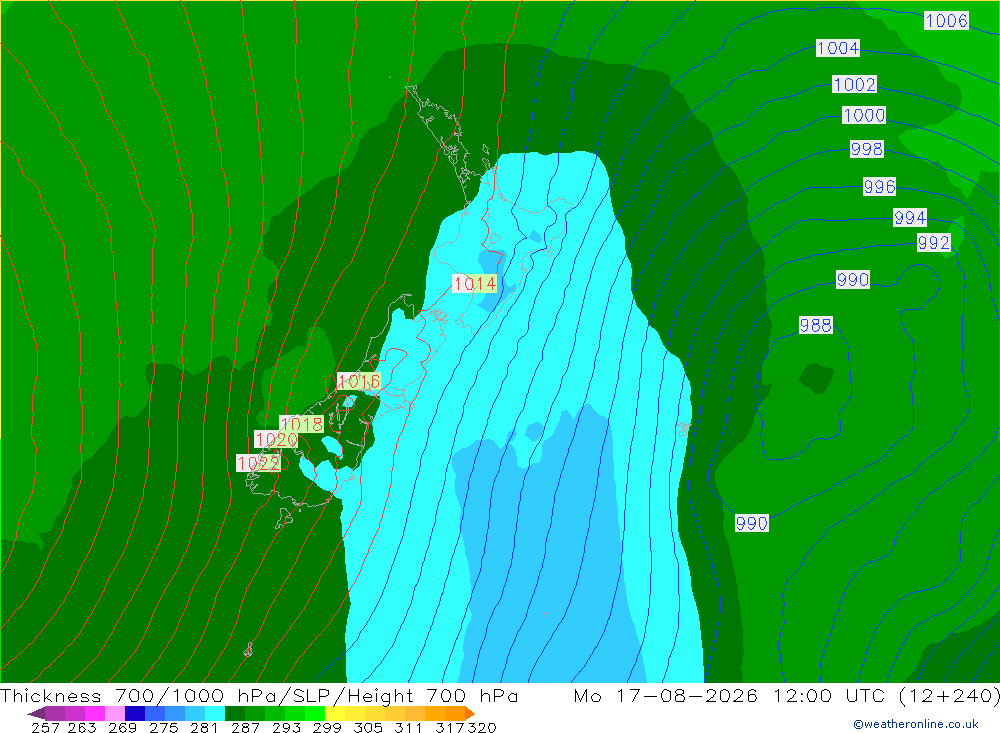The height and width of the screenshot is (733, 1000).
Task: Select the 990 label just above 988
Action: tap(853, 279)
